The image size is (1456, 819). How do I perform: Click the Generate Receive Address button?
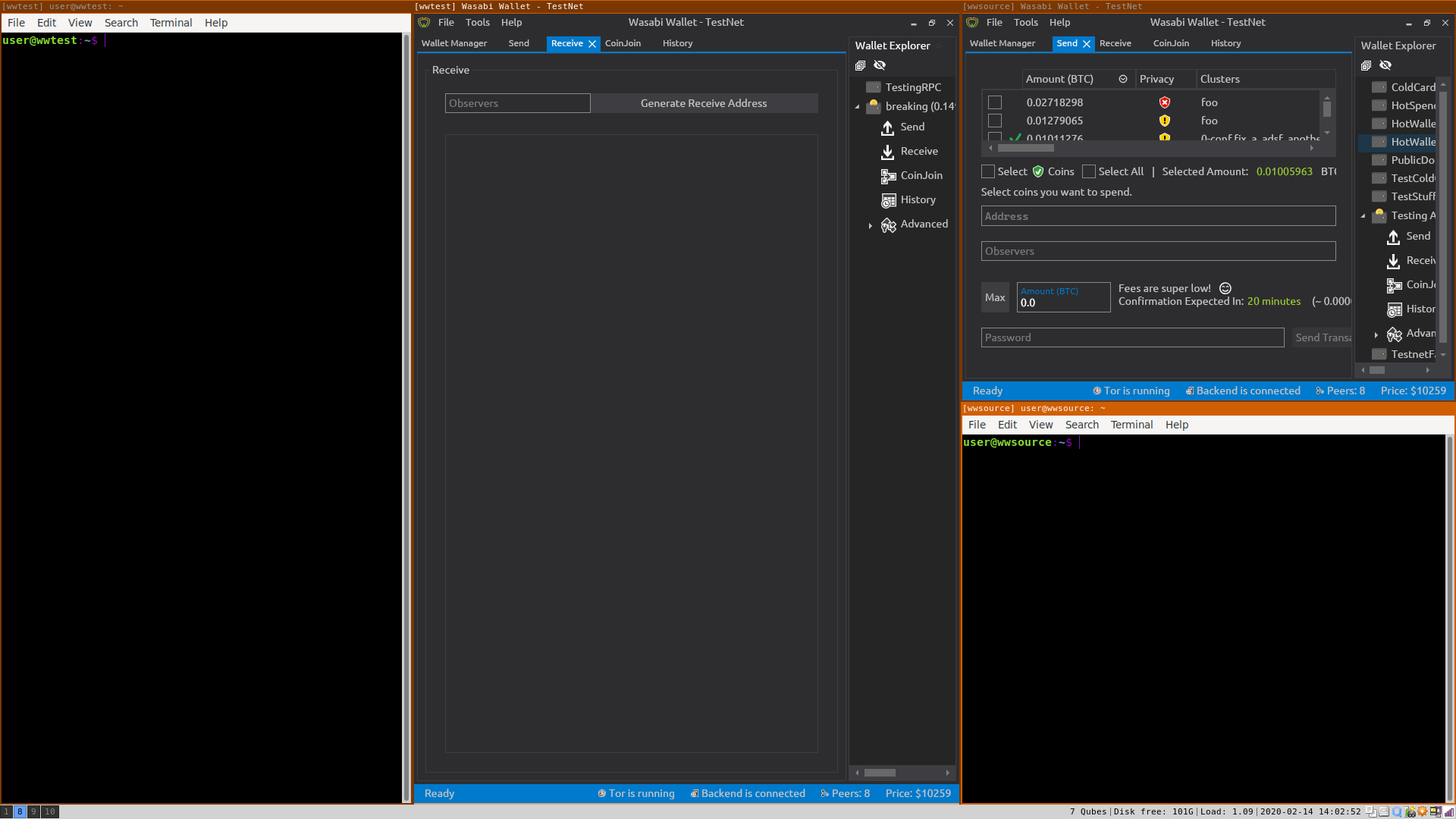click(704, 103)
